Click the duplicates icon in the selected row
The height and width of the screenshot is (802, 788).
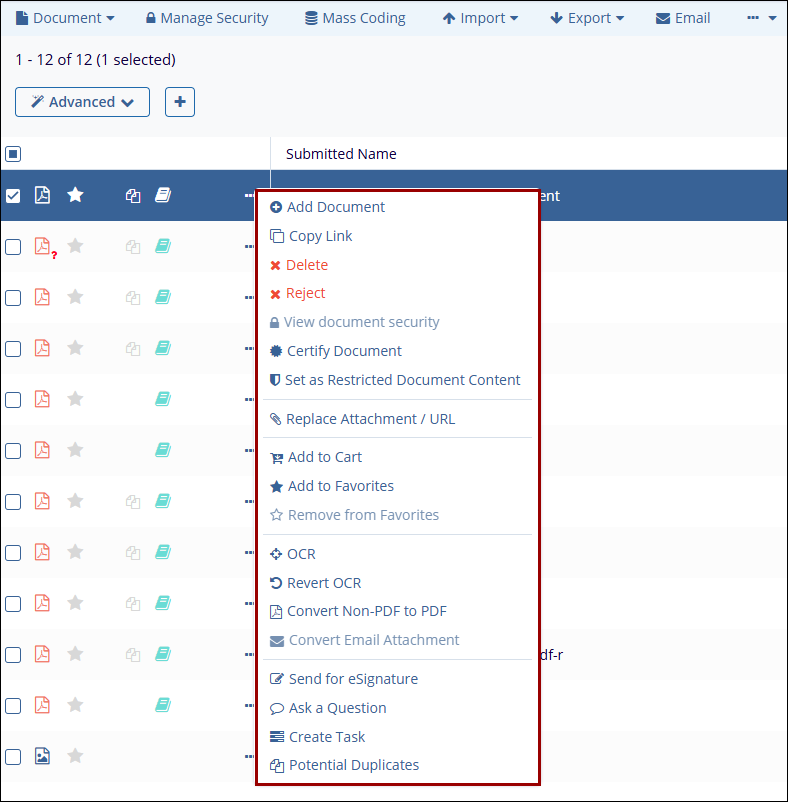pyautogui.click(x=133, y=196)
